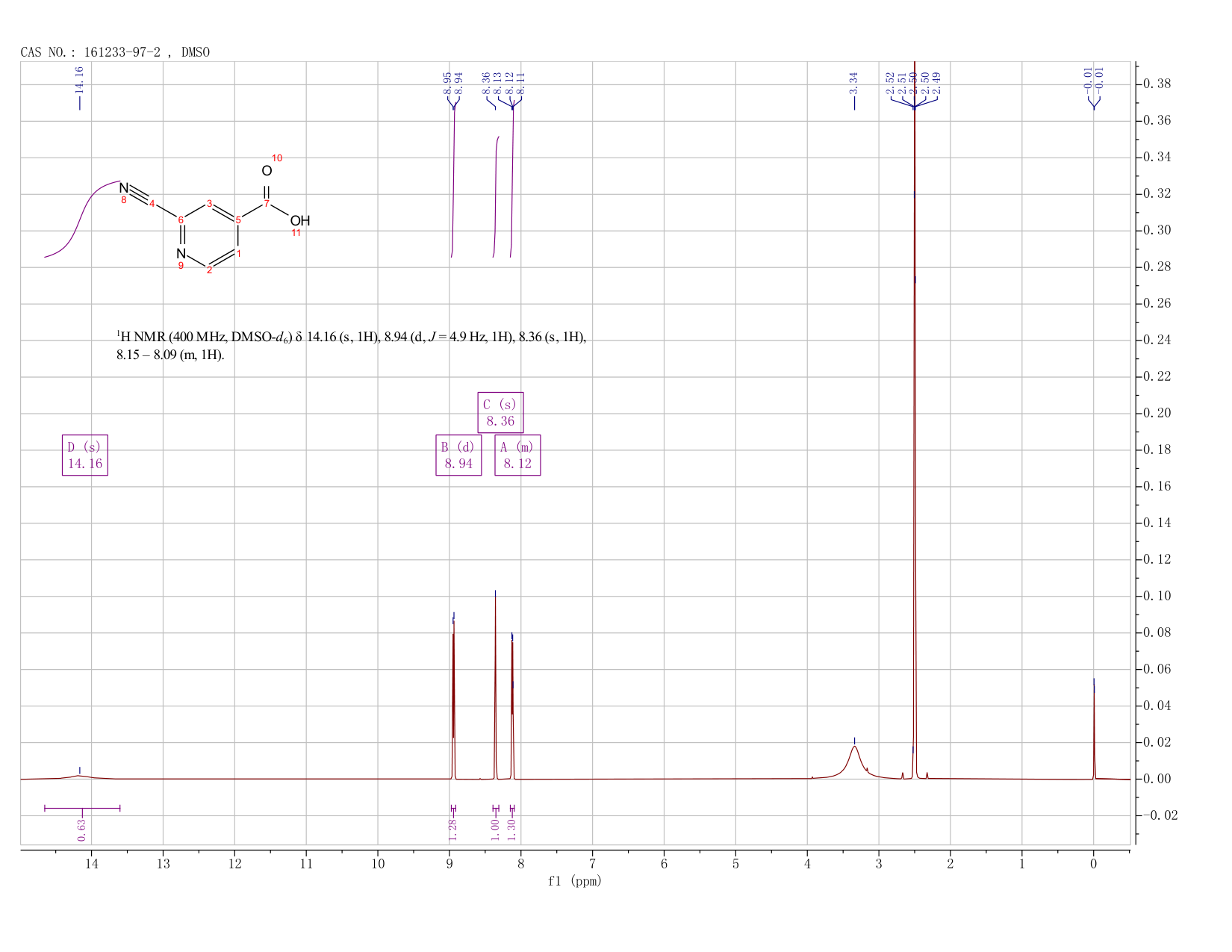Screen dimensions: 1232x952
Task: Select the B (d) 8.94 multiplet box
Action: point(458,455)
